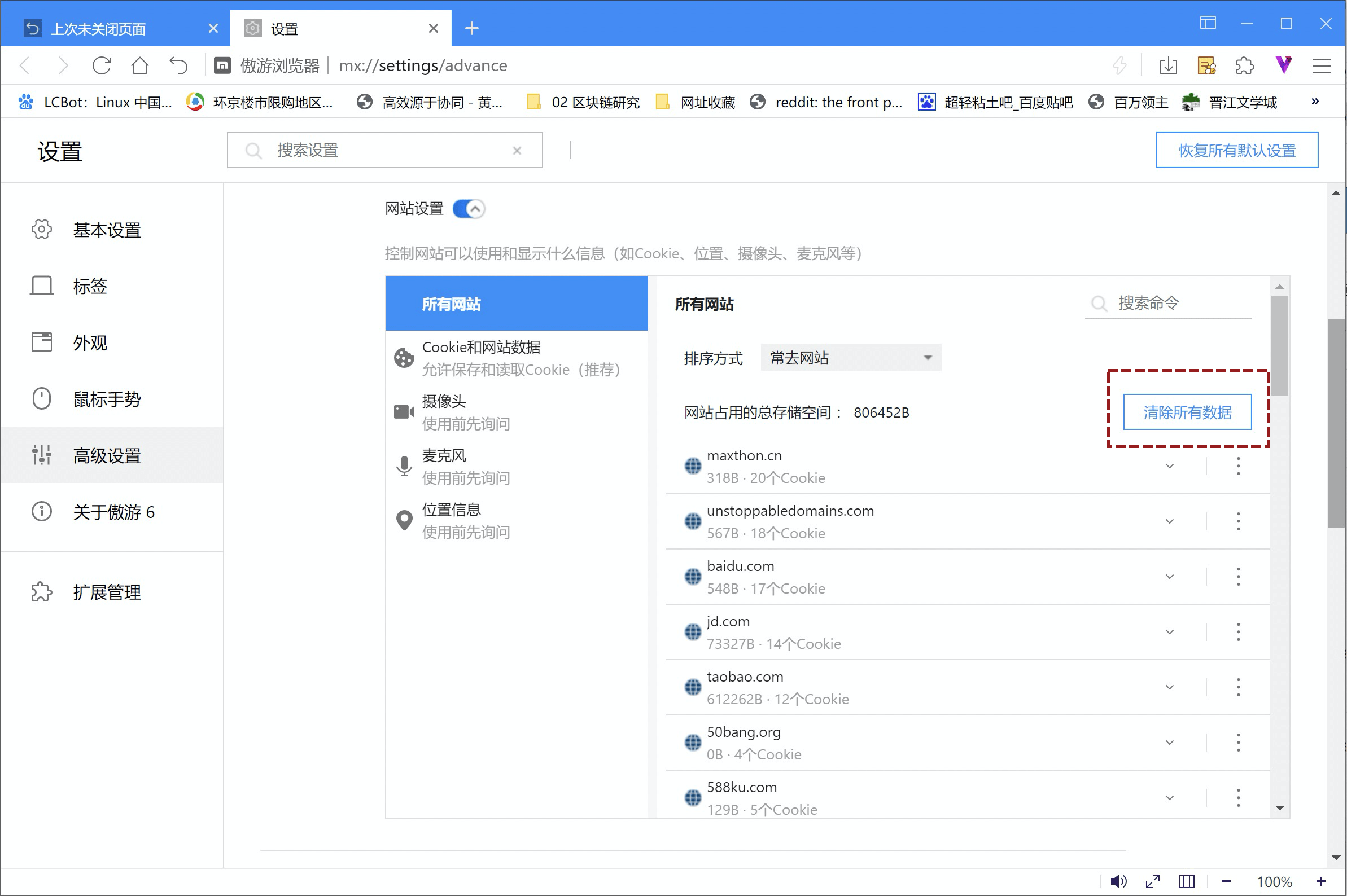Open more options for jd.com
The width and height of the screenshot is (1347, 896).
coord(1239,632)
